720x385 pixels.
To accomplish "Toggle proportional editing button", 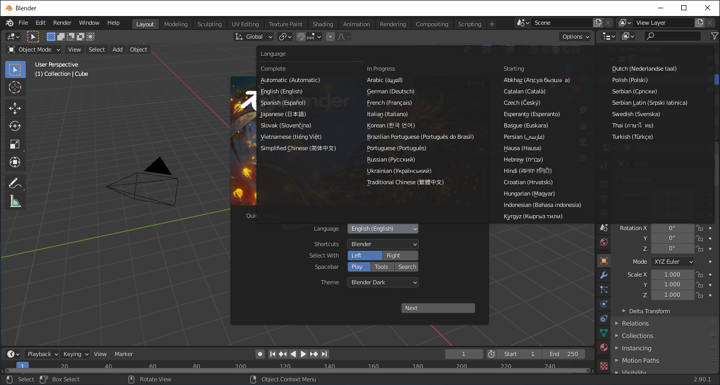I will coord(330,37).
